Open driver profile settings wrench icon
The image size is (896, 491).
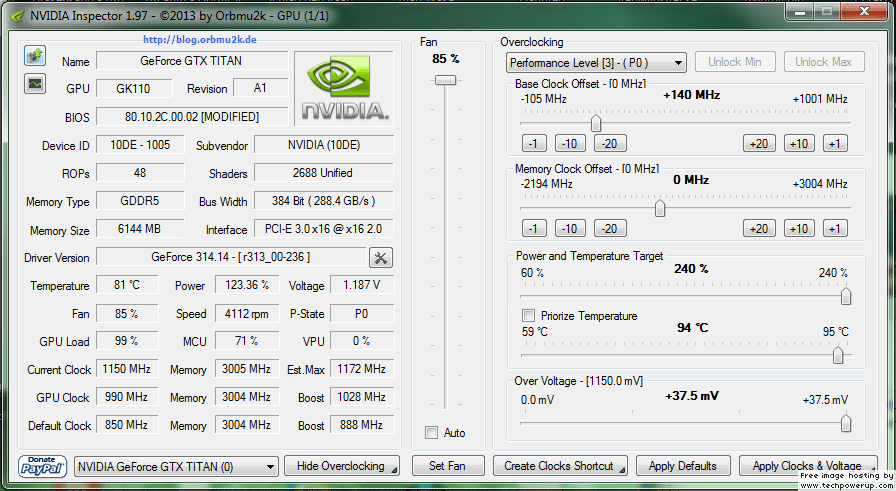[381, 258]
